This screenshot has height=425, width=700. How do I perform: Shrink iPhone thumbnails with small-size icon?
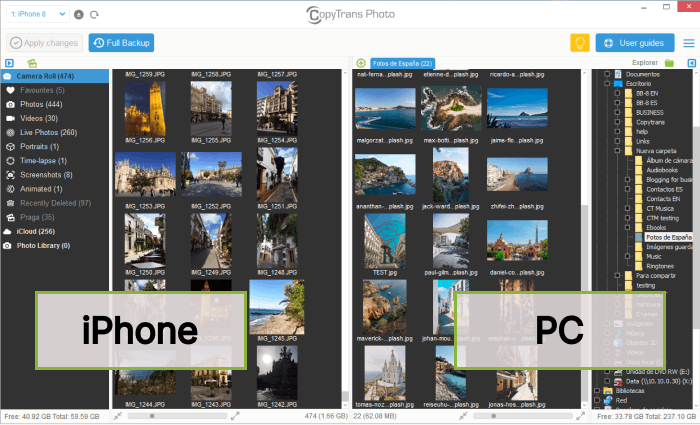(117, 416)
